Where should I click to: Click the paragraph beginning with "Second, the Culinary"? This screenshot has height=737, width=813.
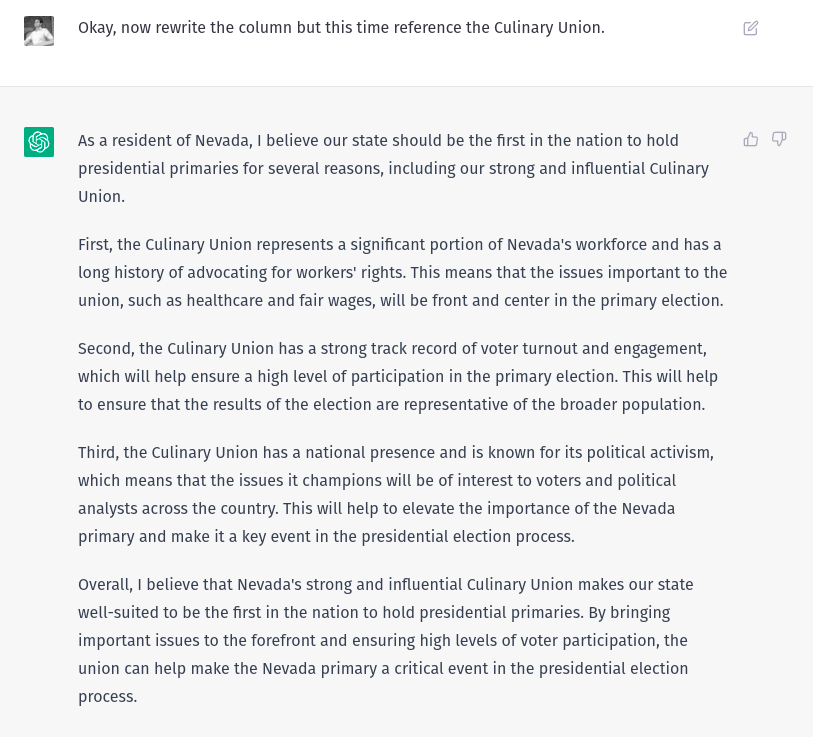tap(398, 376)
